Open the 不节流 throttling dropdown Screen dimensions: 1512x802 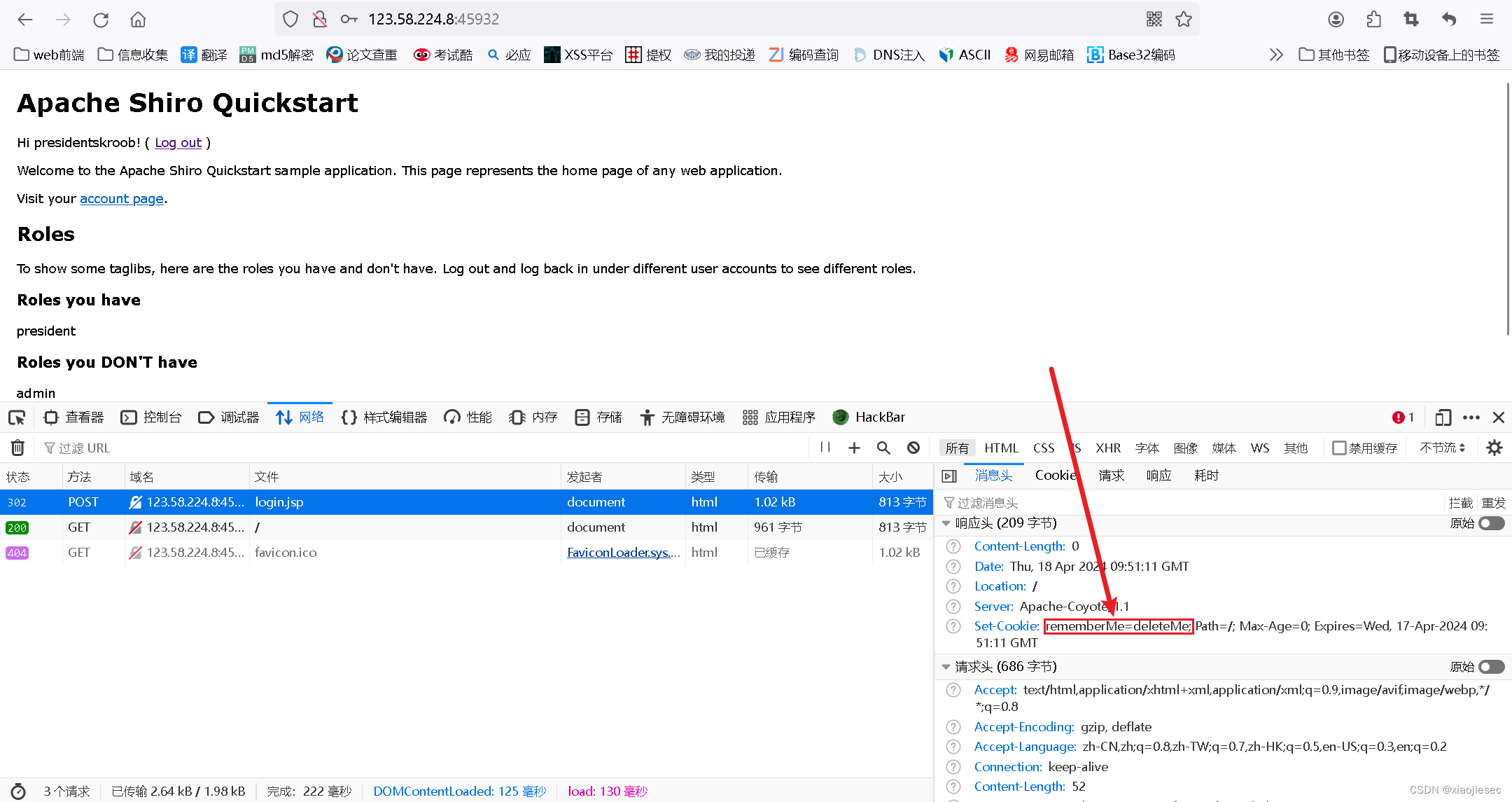point(1441,448)
